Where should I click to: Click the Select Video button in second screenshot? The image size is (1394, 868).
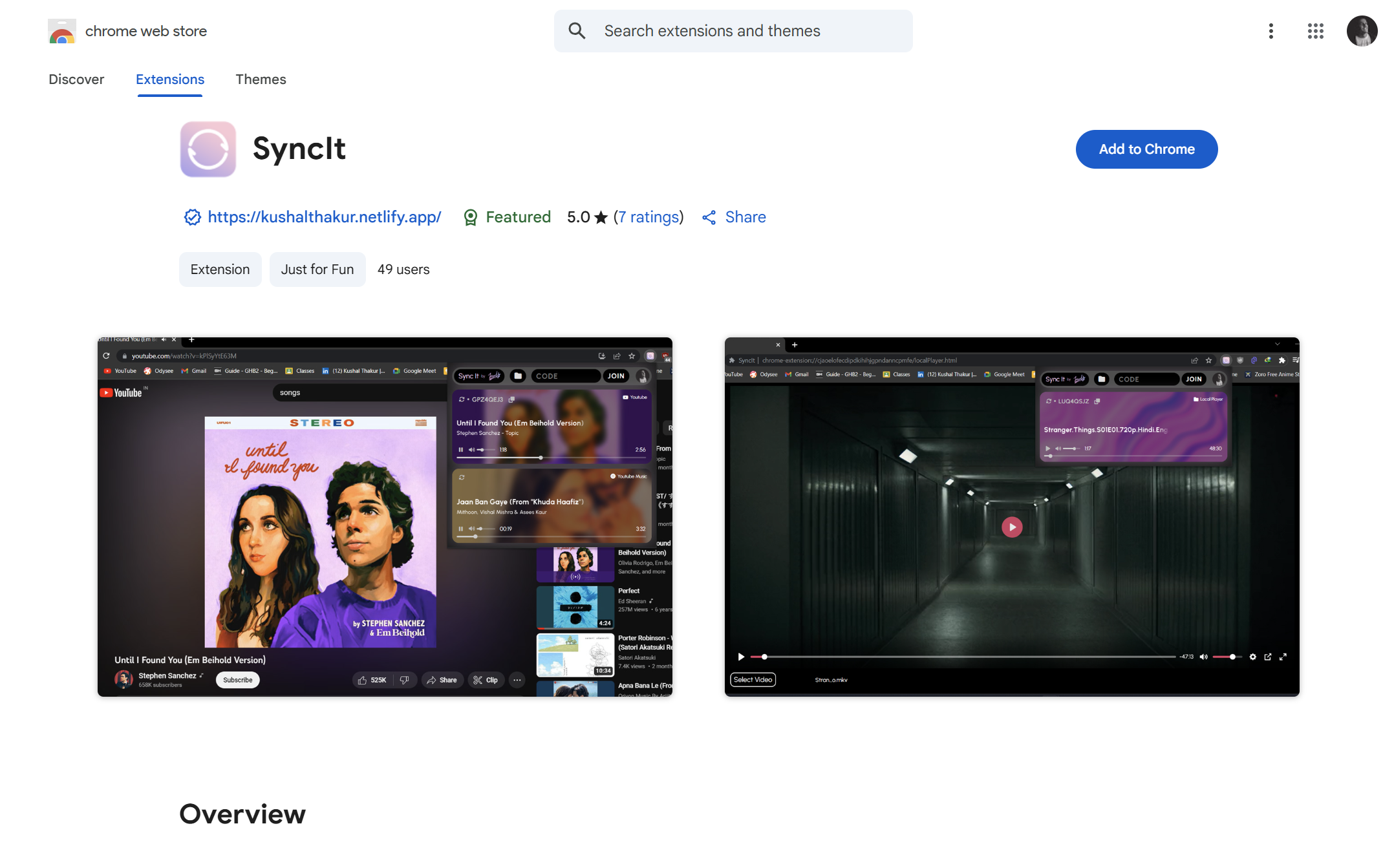753,680
